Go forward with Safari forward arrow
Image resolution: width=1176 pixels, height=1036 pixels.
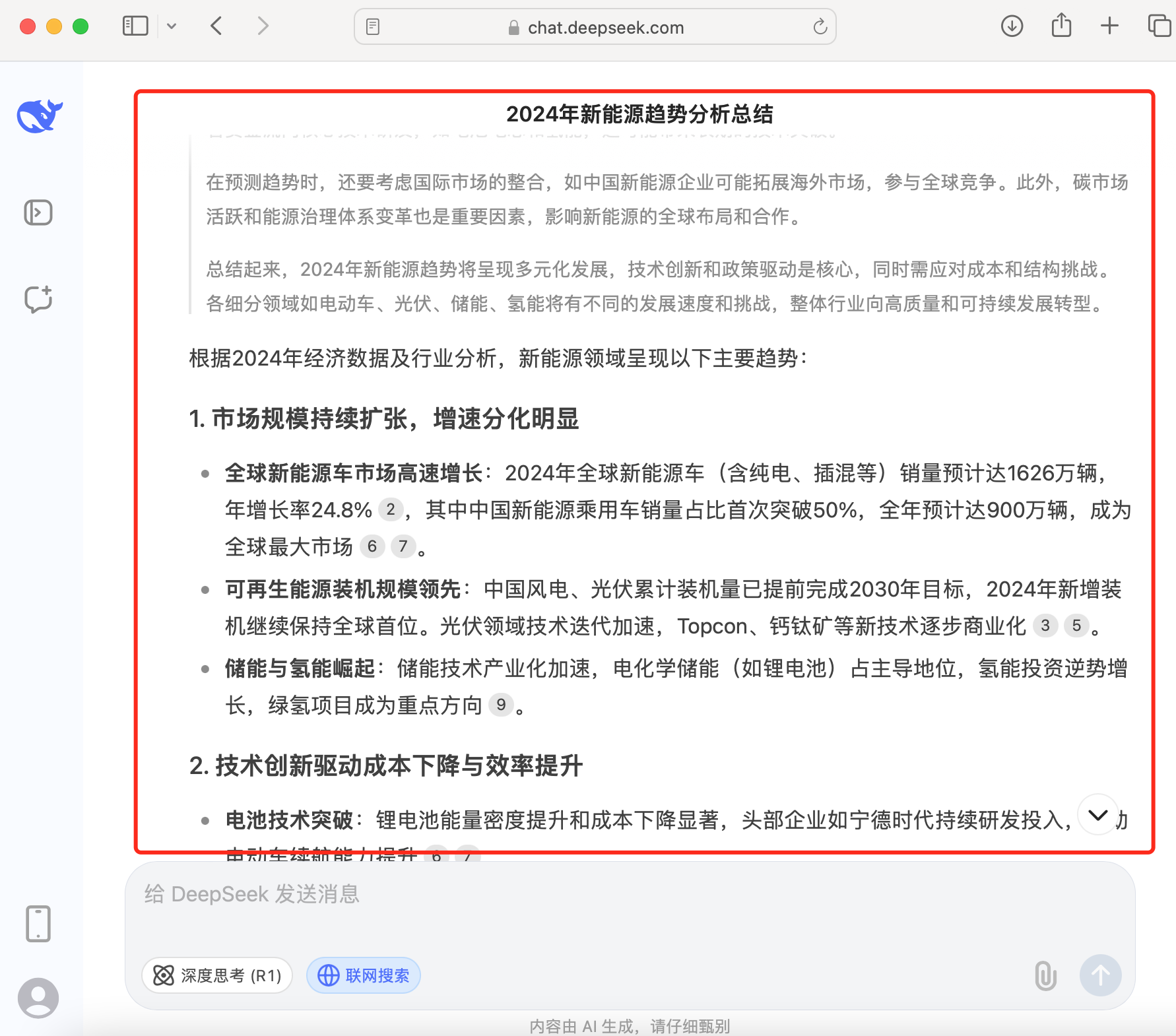tap(263, 26)
